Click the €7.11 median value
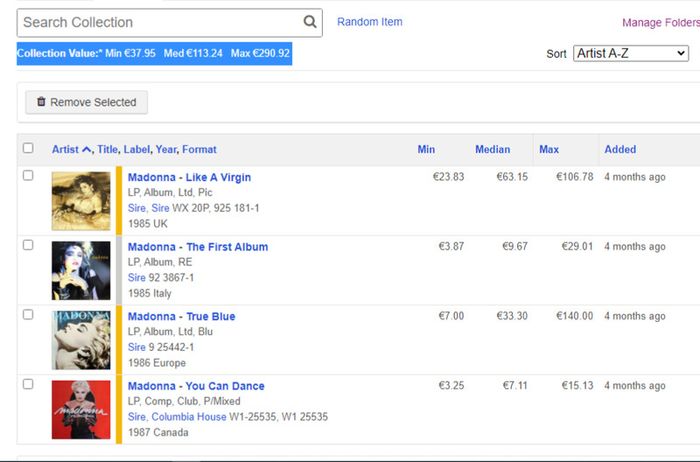The image size is (700, 462). tap(515, 386)
